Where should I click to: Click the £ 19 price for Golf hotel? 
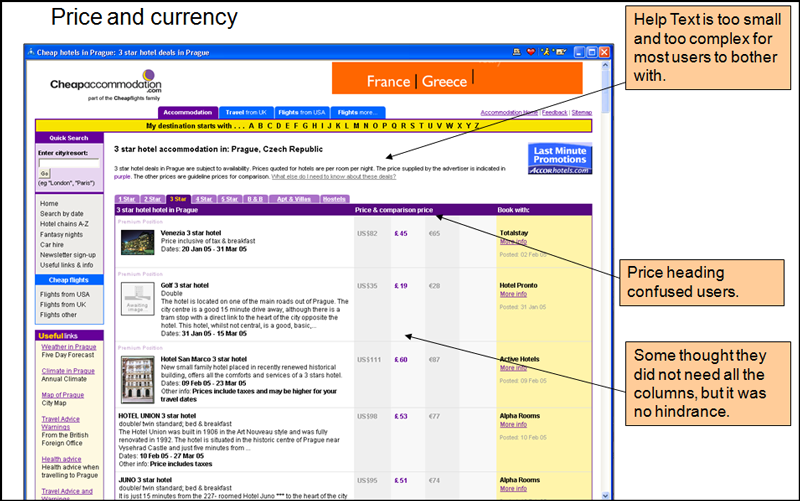pos(401,286)
